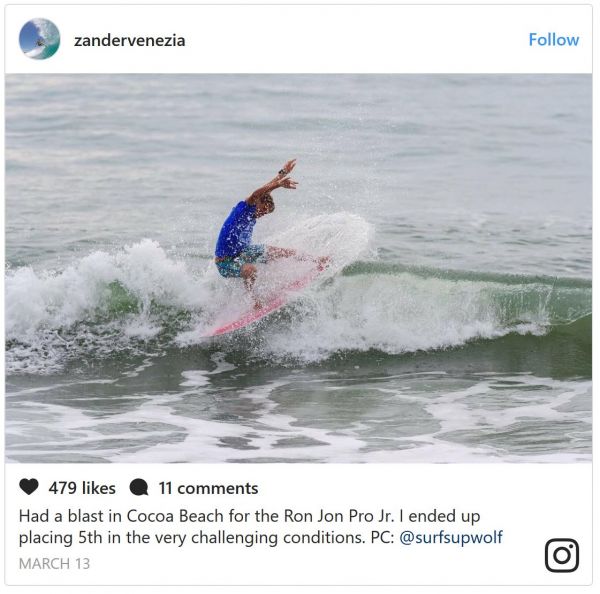Screen dimensions: 600x594
Task: Visit the @surfsupwolf mention link
Action: [x=451, y=538]
